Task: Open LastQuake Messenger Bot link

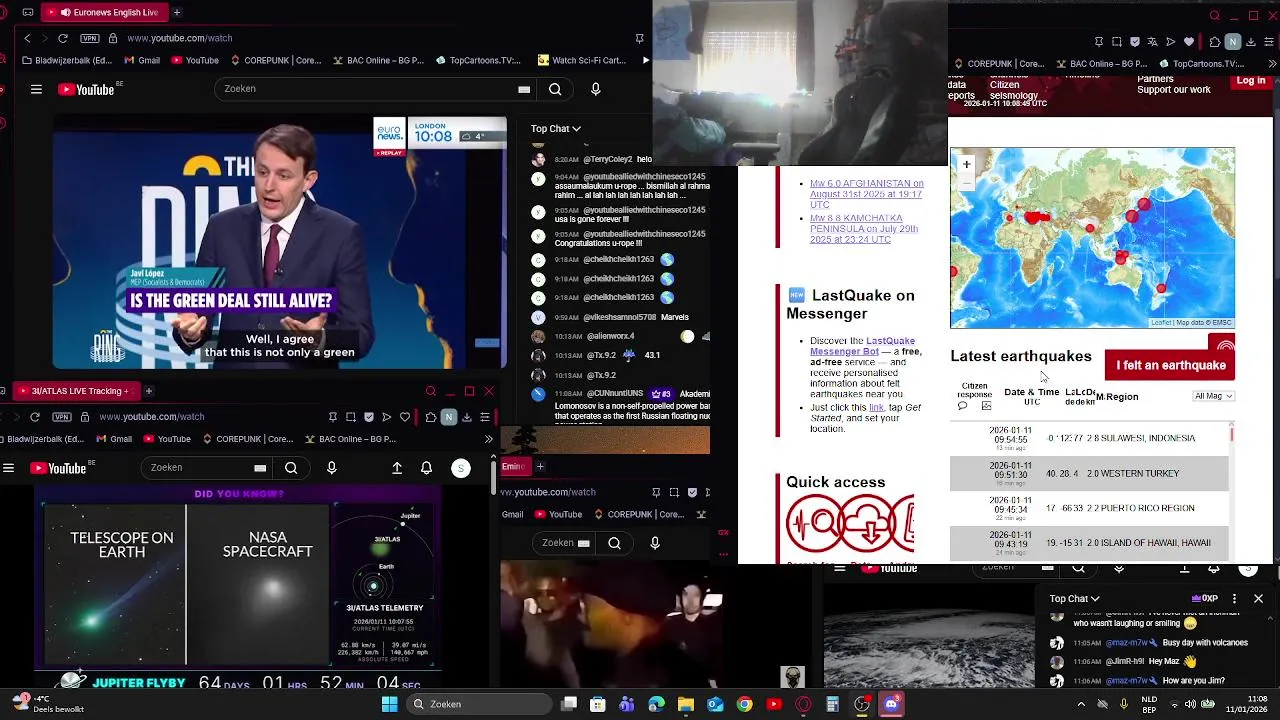Action: click(862, 346)
